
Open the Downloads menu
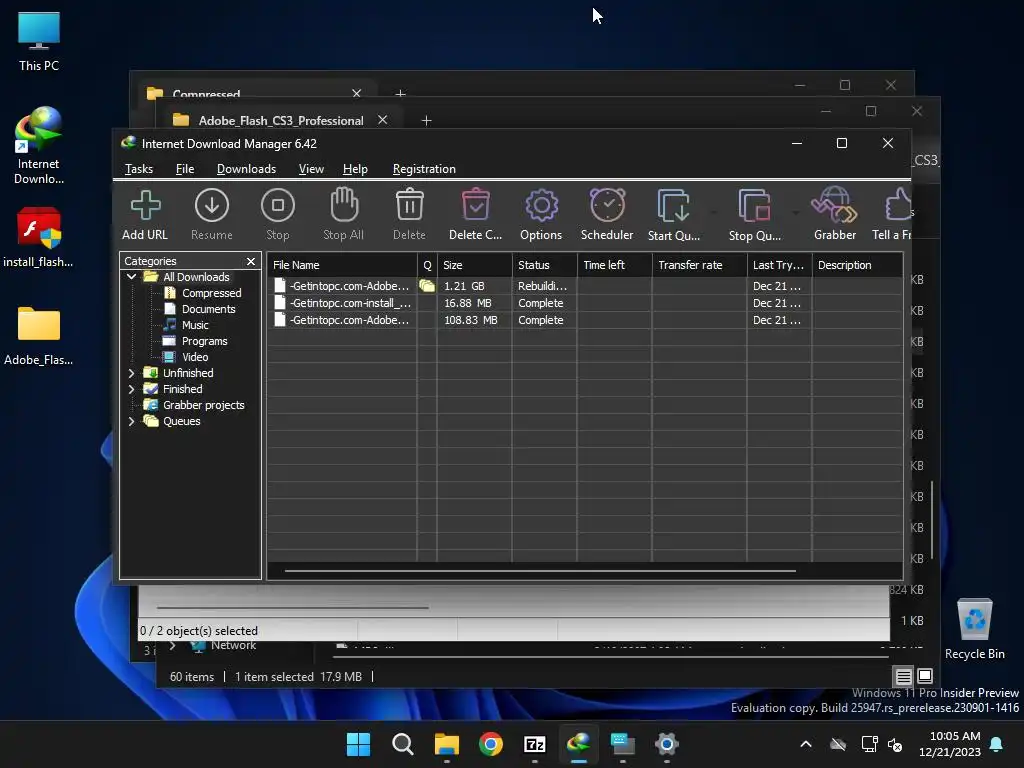coord(246,169)
